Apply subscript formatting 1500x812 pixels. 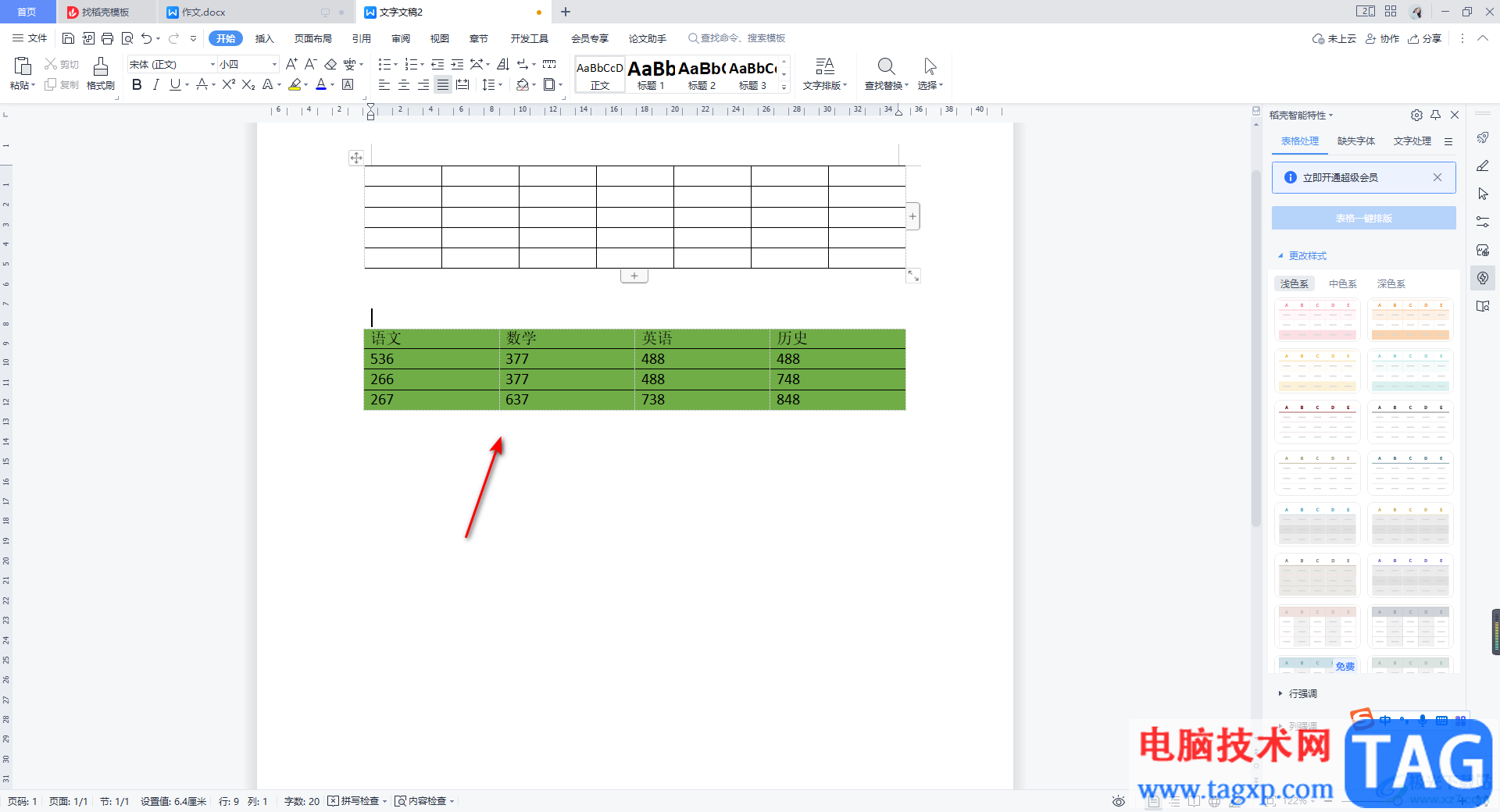point(248,84)
